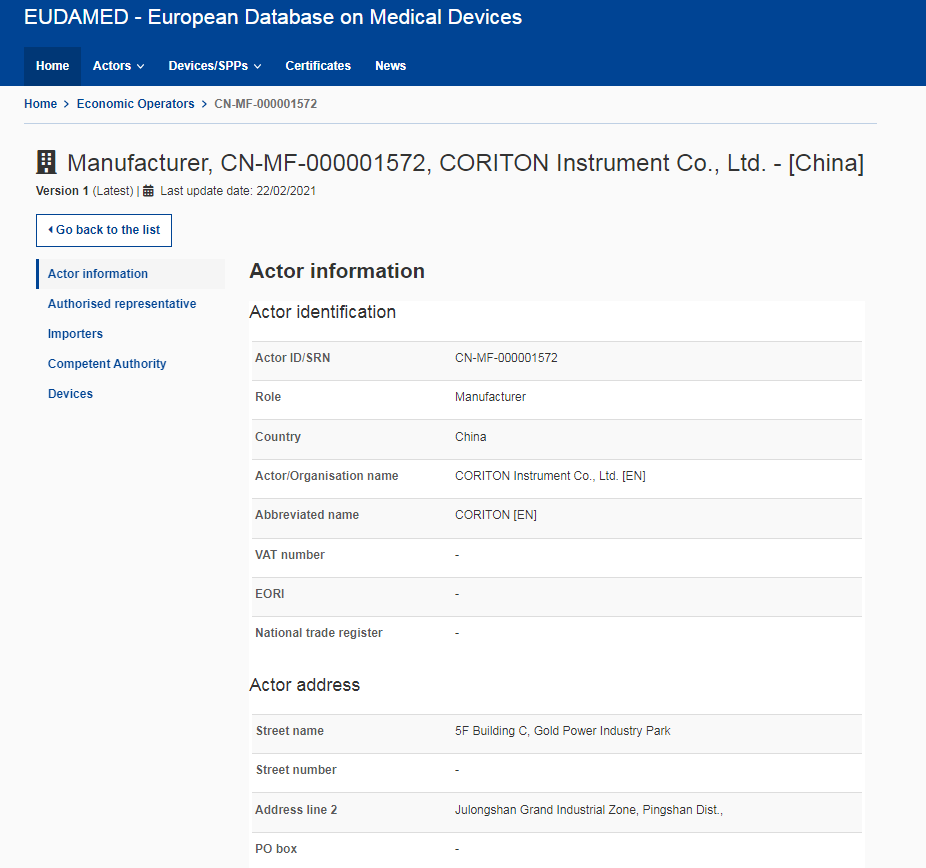
Task: Select Importers in side menu
Action: tap(76, 334)
